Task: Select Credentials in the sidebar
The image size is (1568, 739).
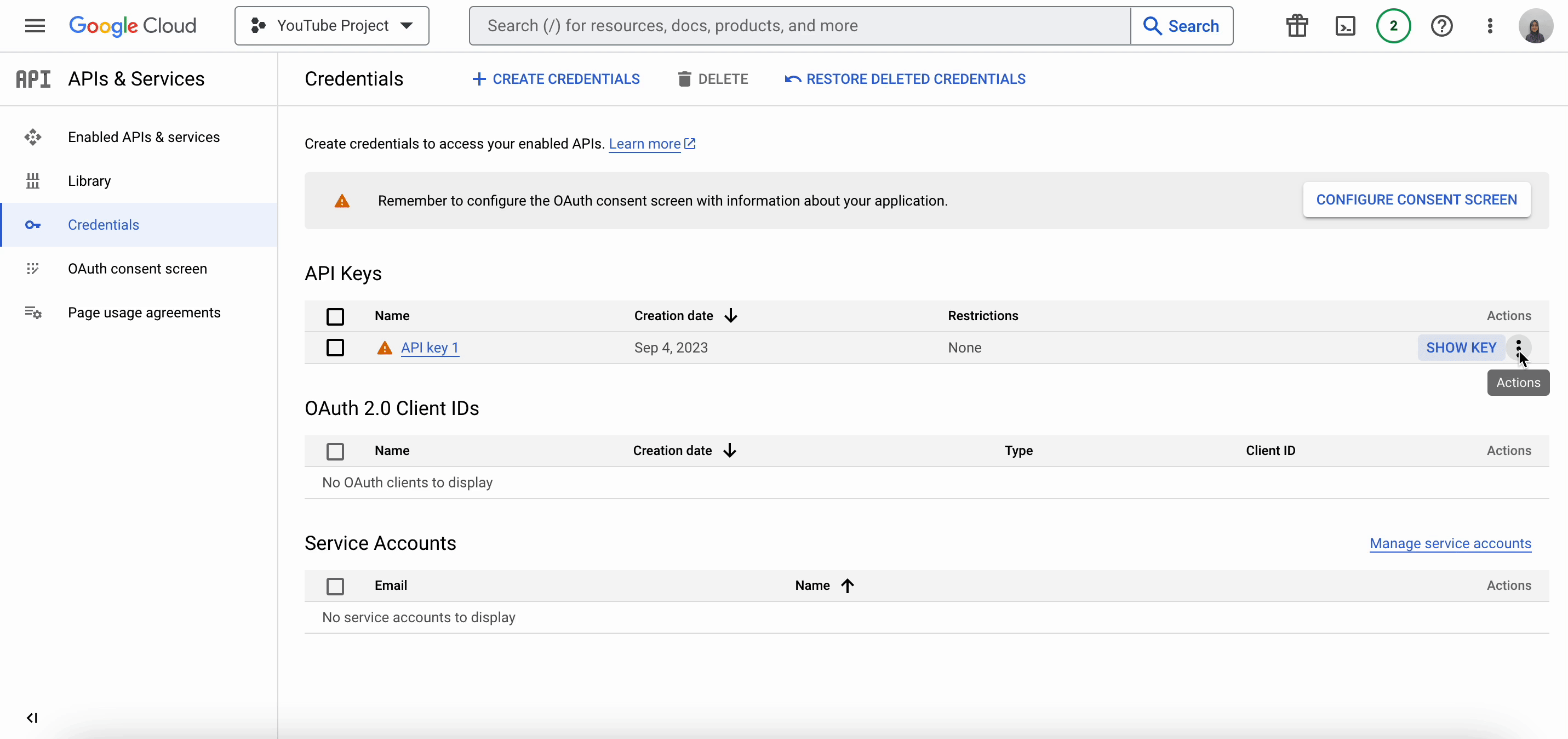Action: [x=139, y=225]
